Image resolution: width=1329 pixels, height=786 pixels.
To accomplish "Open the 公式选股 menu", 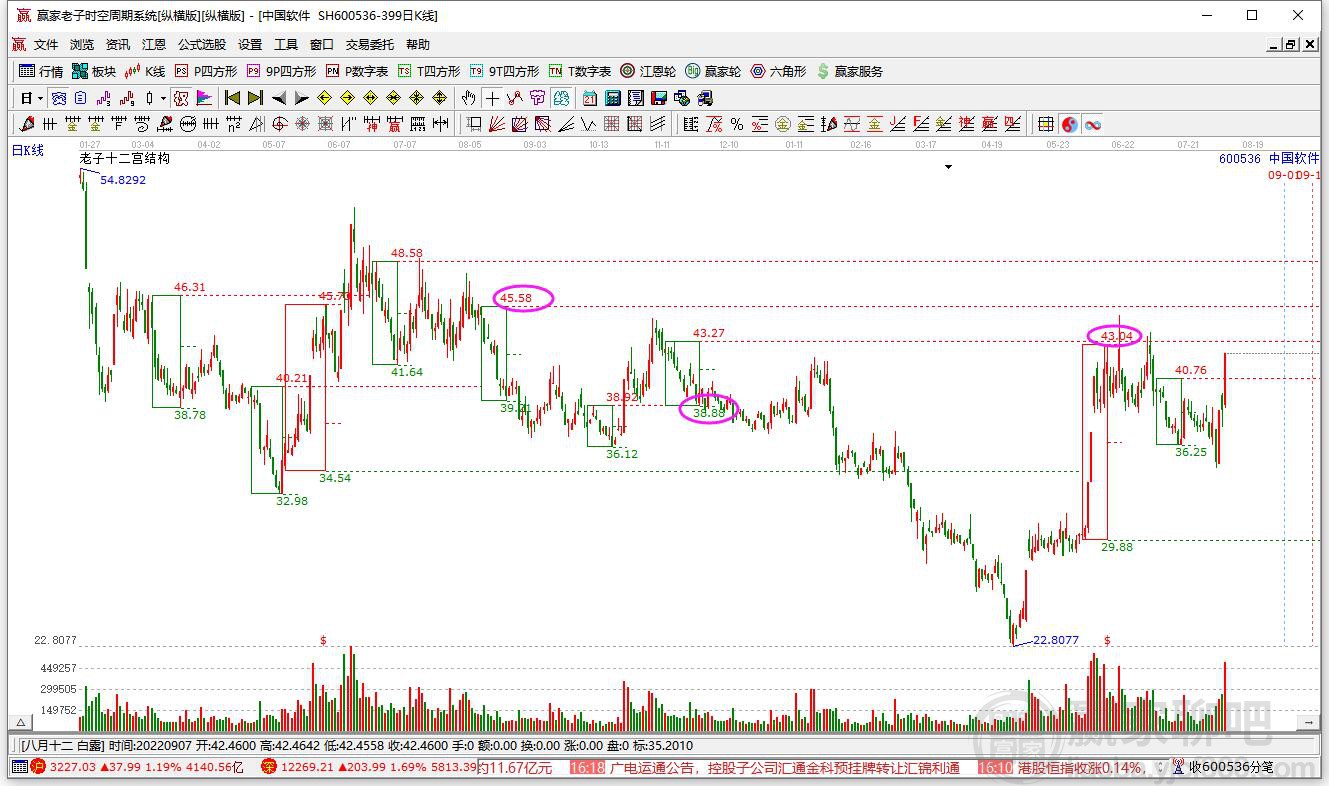I will coord(202,45).
